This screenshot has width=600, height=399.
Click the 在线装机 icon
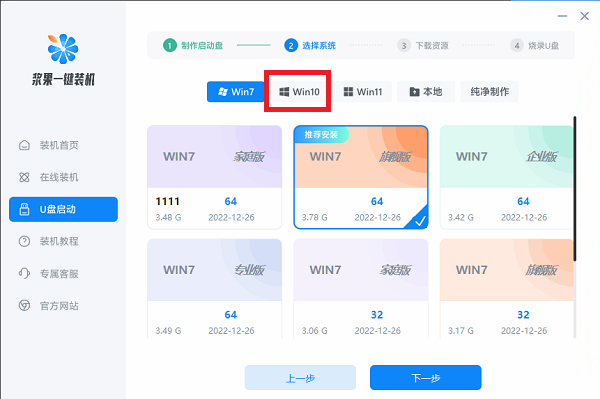click(x=24, y=177)
